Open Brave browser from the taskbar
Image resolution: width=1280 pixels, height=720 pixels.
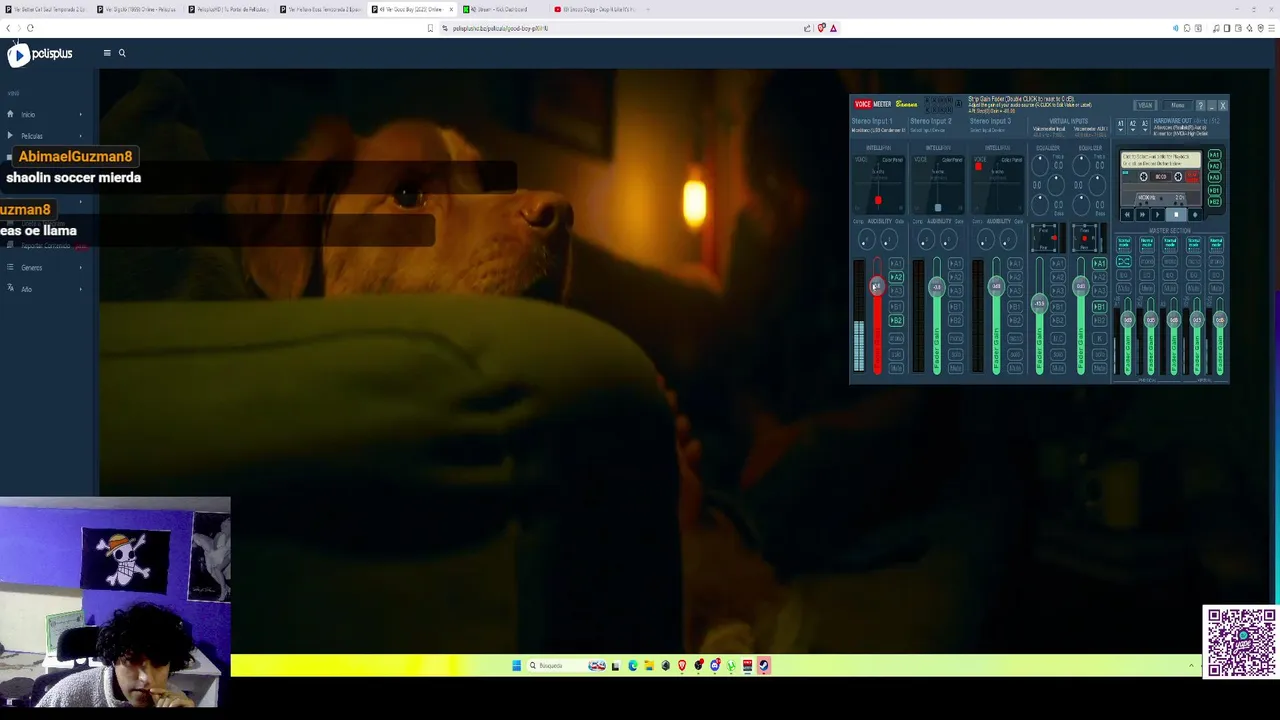pos(682,666)
